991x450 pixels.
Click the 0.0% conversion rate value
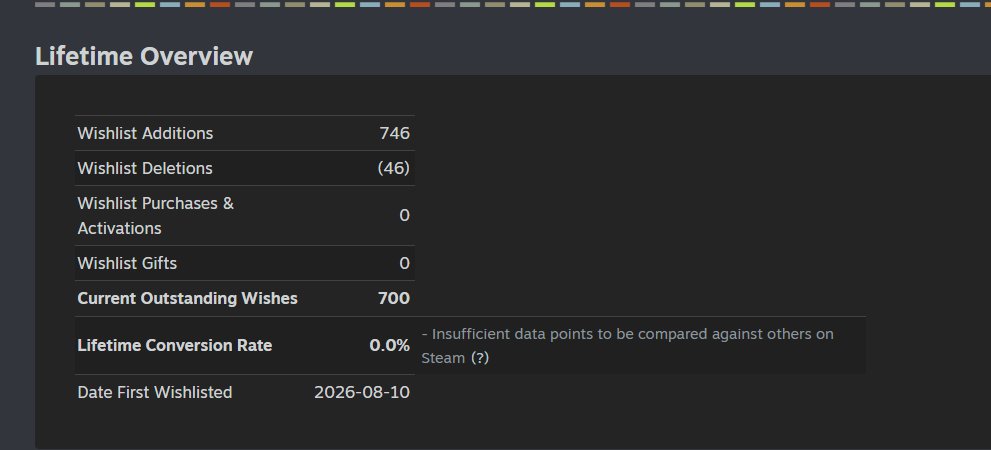(389, 346)
